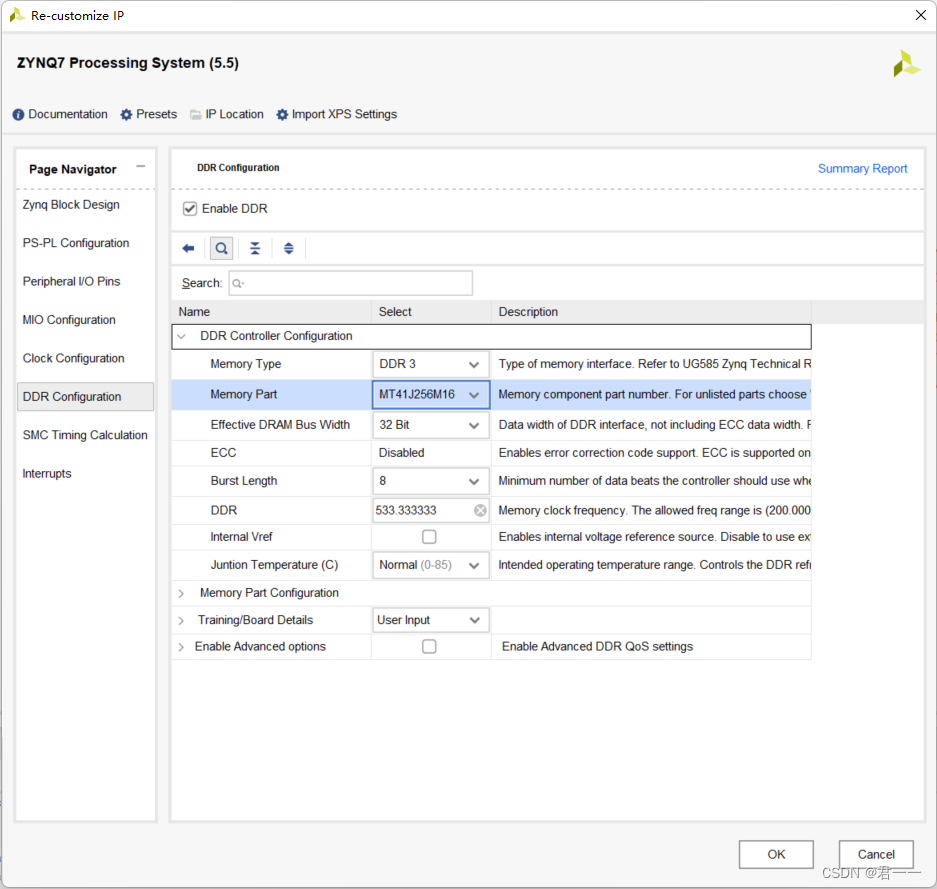
Task: Open the Training/Board Details User Input dropdown
Action: tap(430, 620)
